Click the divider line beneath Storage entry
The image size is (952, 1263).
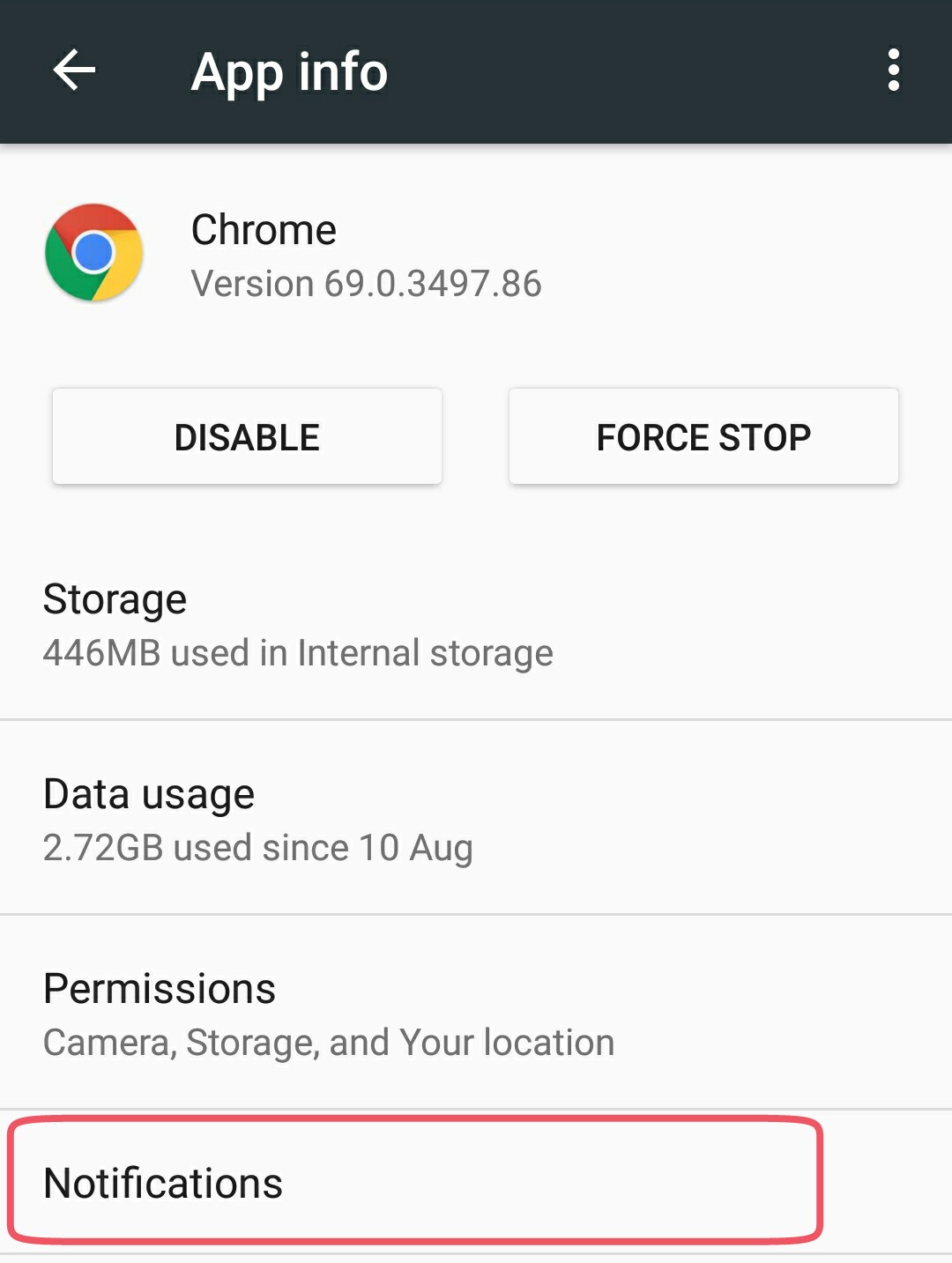tap(476, 720)
